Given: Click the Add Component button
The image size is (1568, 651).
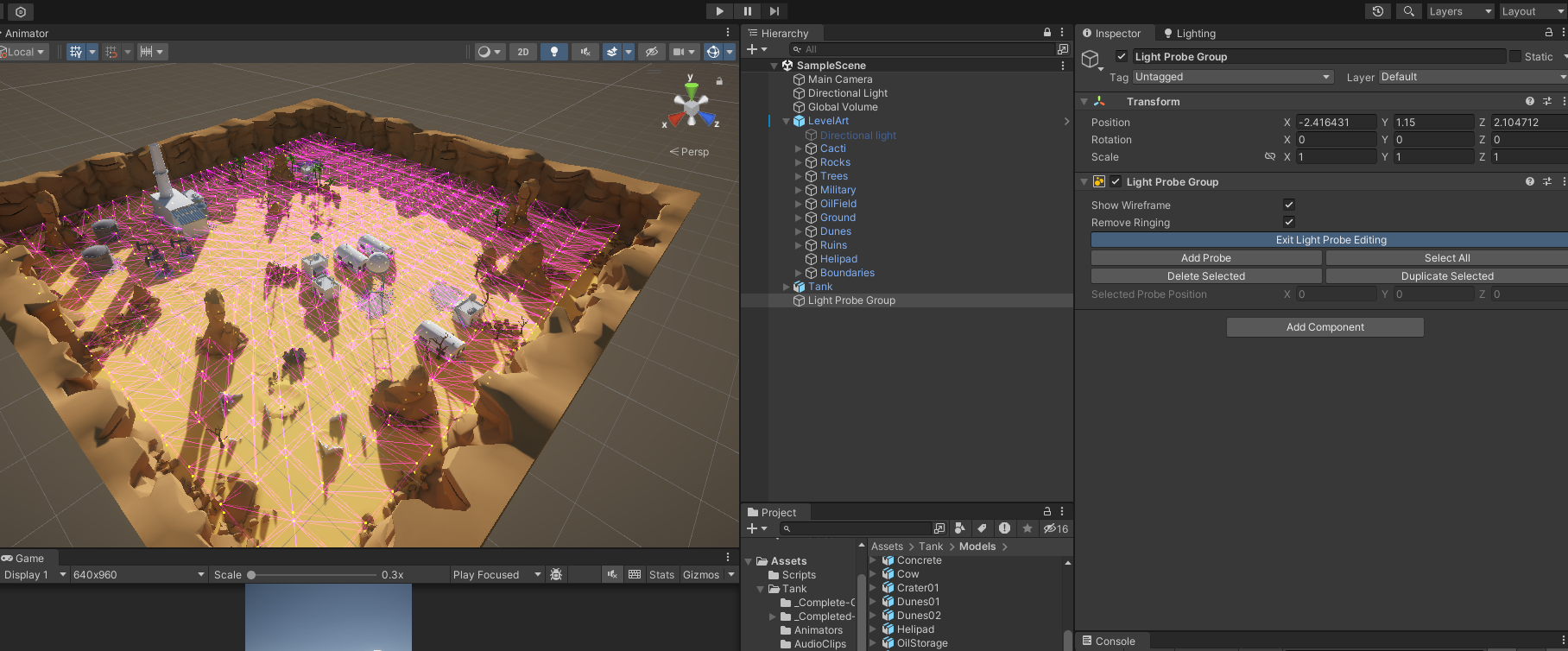Looking at the screenshot, I should tap(1325, 327).
